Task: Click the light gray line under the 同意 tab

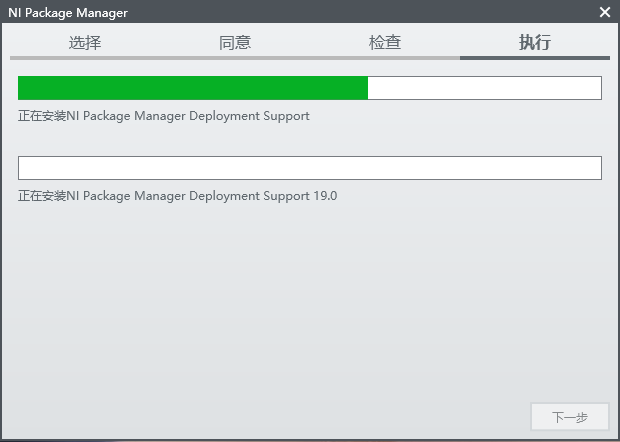Action: [235, 58]
